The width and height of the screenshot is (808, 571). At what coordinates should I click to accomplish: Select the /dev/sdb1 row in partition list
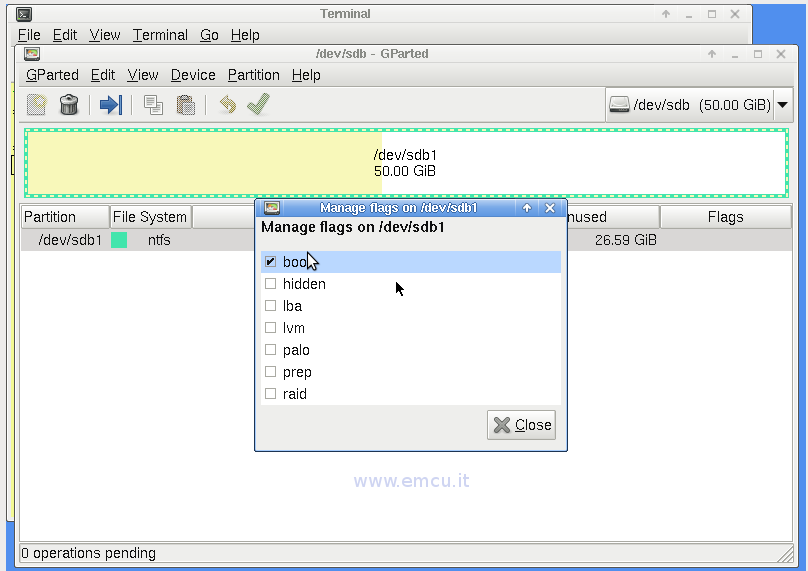point(406,240)
